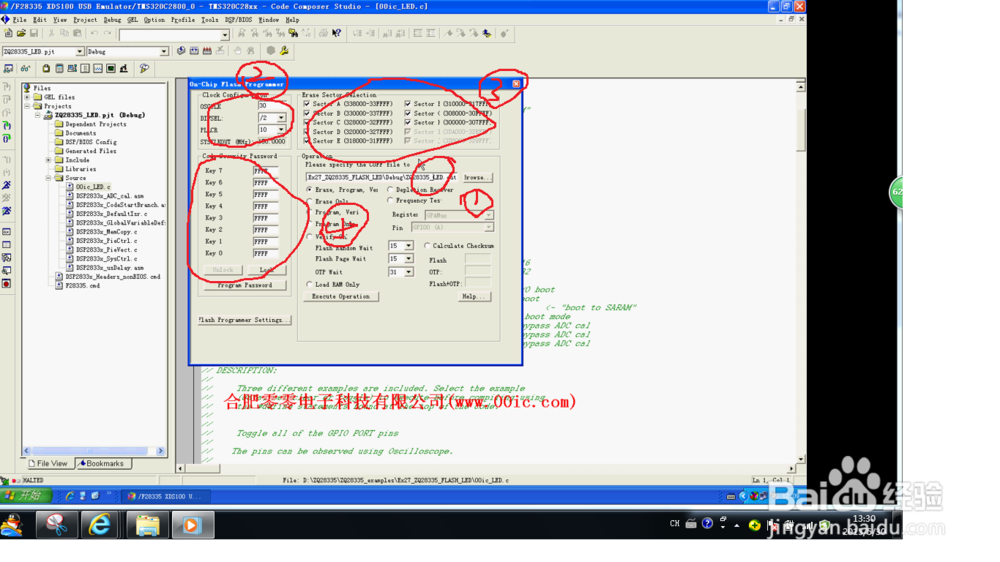Uncheck Sector A (338000-33FFFF) checkbox
Image resolution: width=1000 pixels, height=562 pixels.
pyautogui.click(x=307, y=103)
